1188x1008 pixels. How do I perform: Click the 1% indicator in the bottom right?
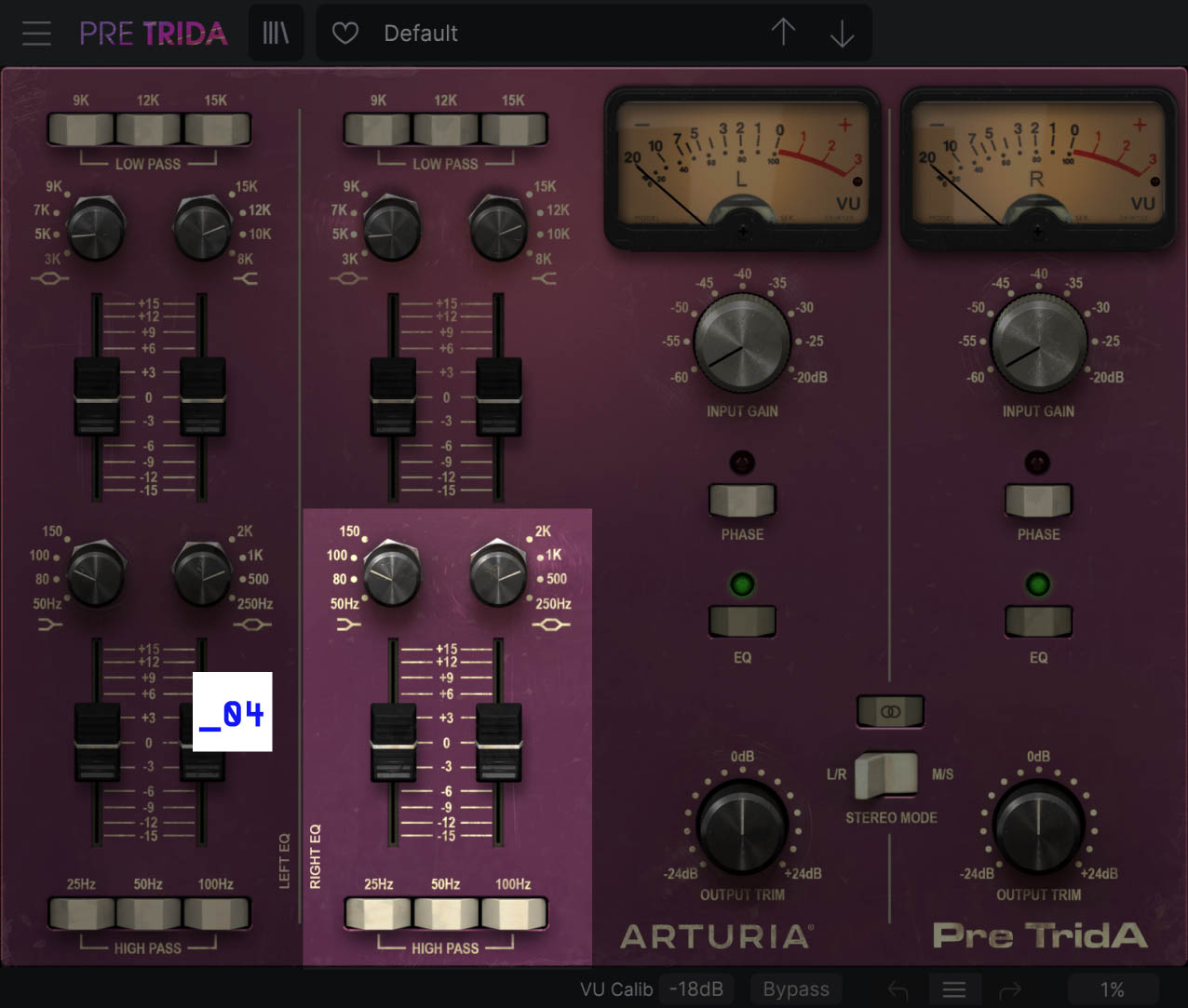point(1114,990)
